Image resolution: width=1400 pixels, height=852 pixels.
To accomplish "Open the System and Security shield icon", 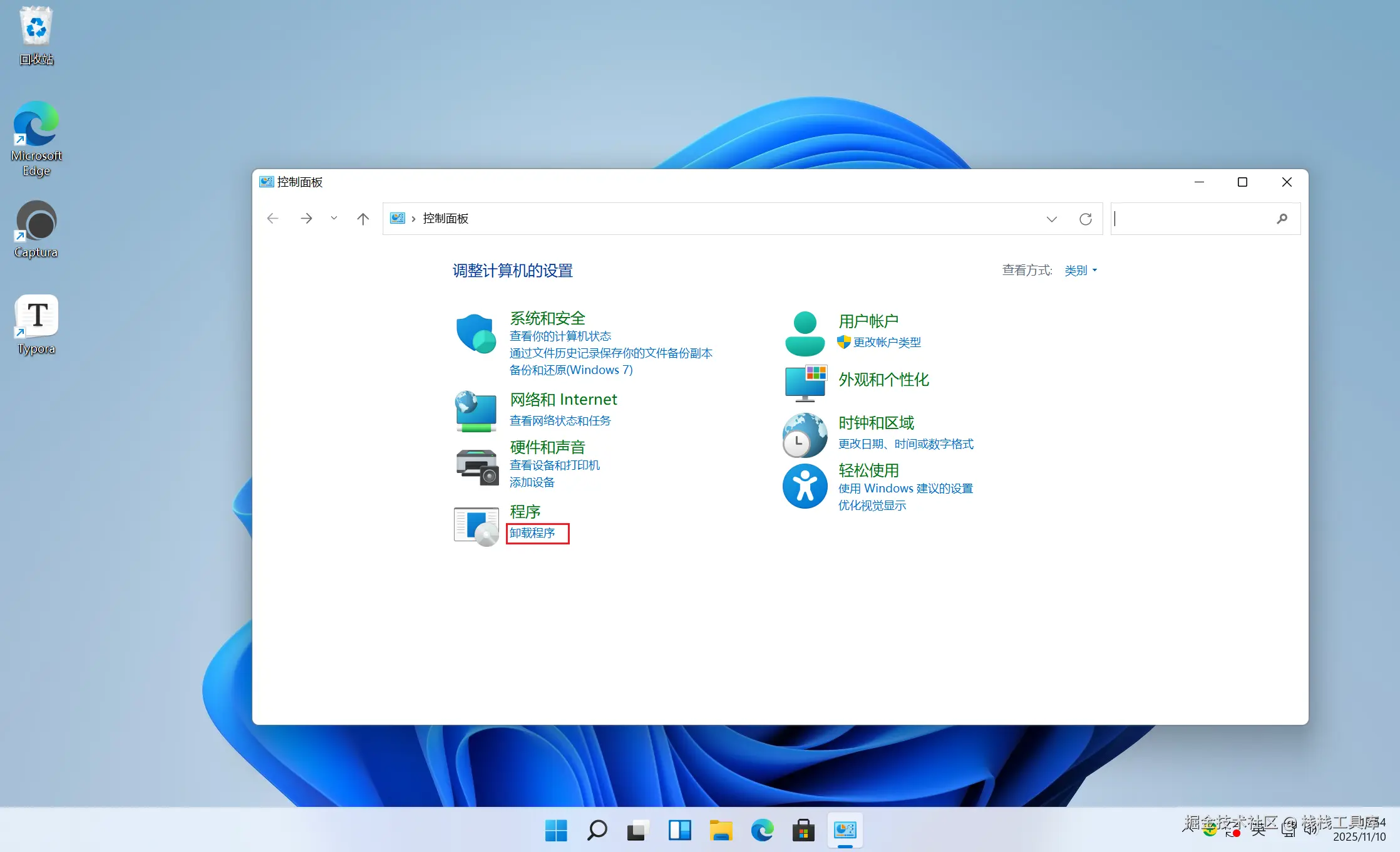I will (476, 333).
